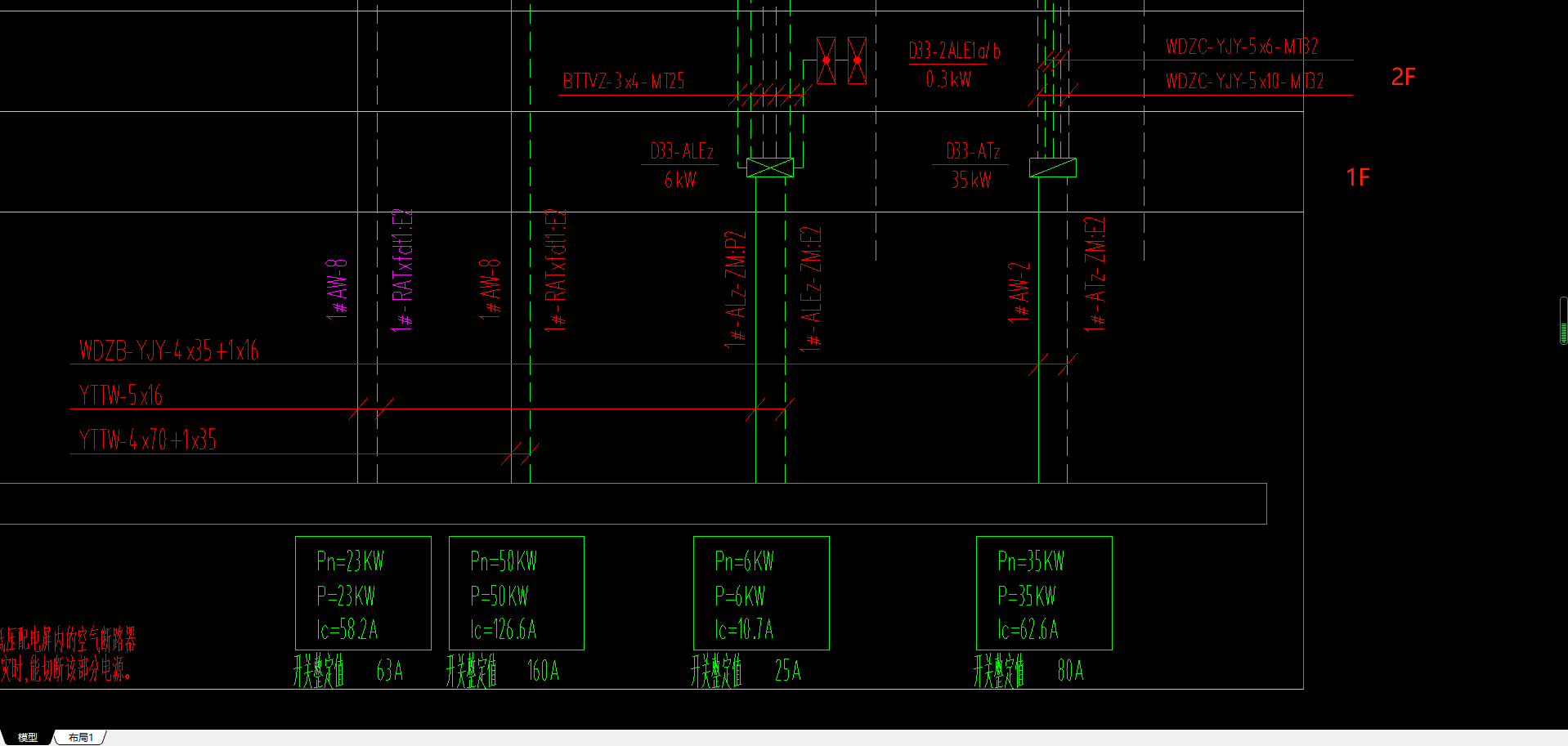Image resolution: width=1568 pixels, height=746 pixels.
Task: Select the red 1#-RATxfdf1:E2 vertical label
Action: (x=556, y=270)
